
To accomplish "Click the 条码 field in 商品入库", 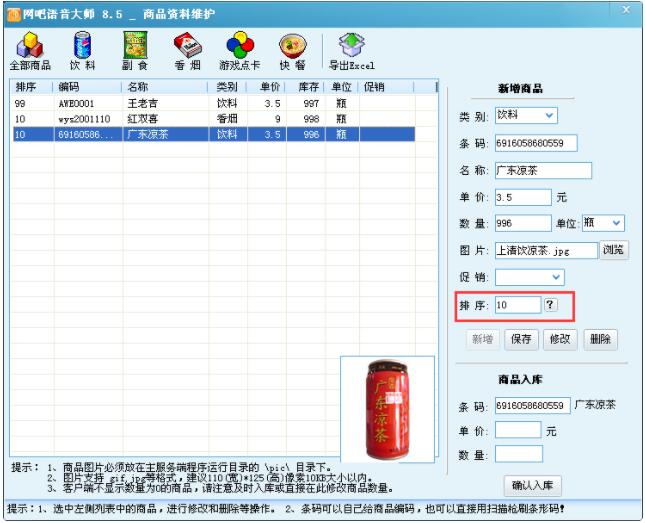I will tap(533, 405).
